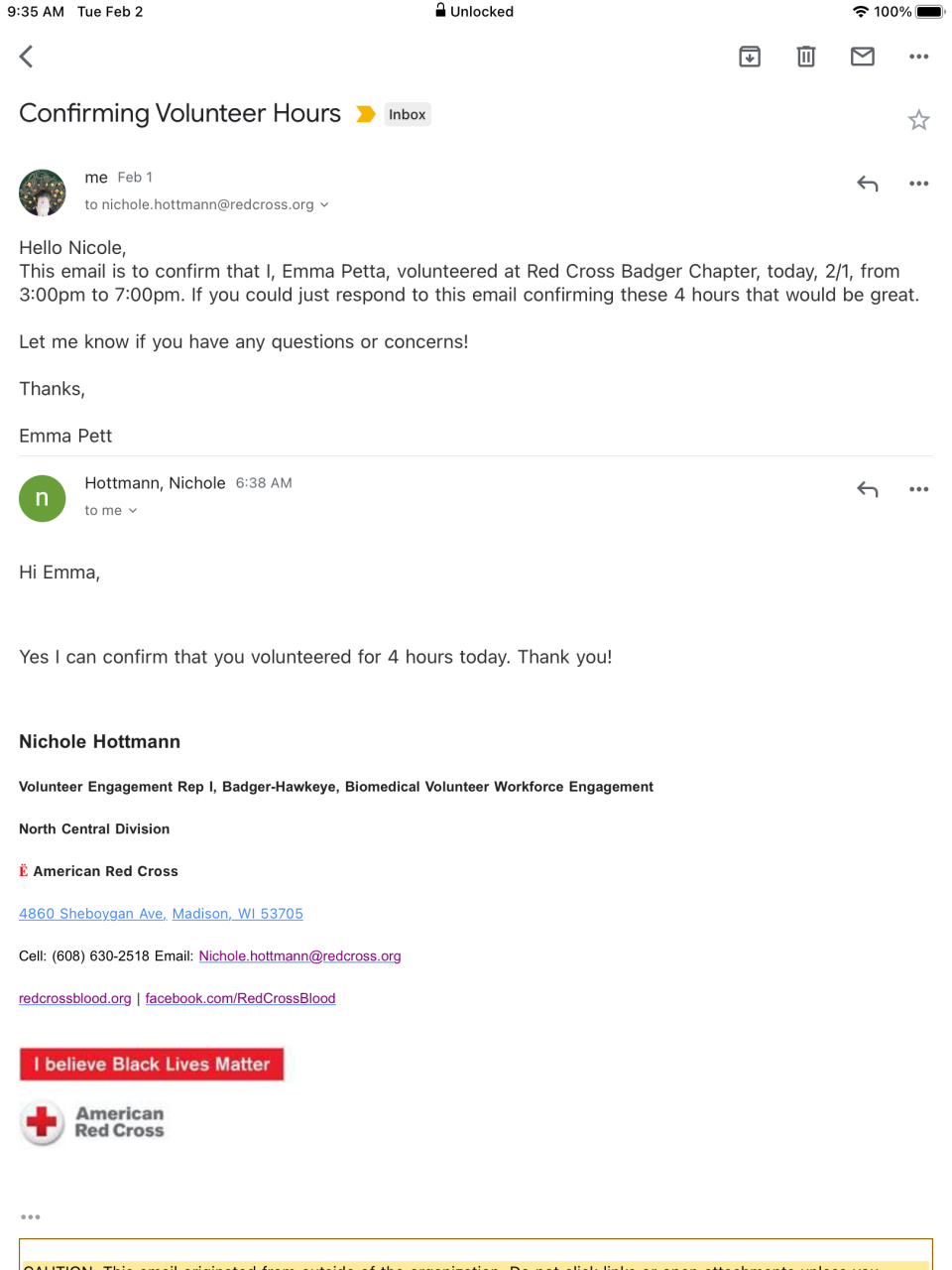Open the facebook.com/RedCrossBlood link
Image resolution: width=952 pixels, height=1270 pixels.
(240, 998)
